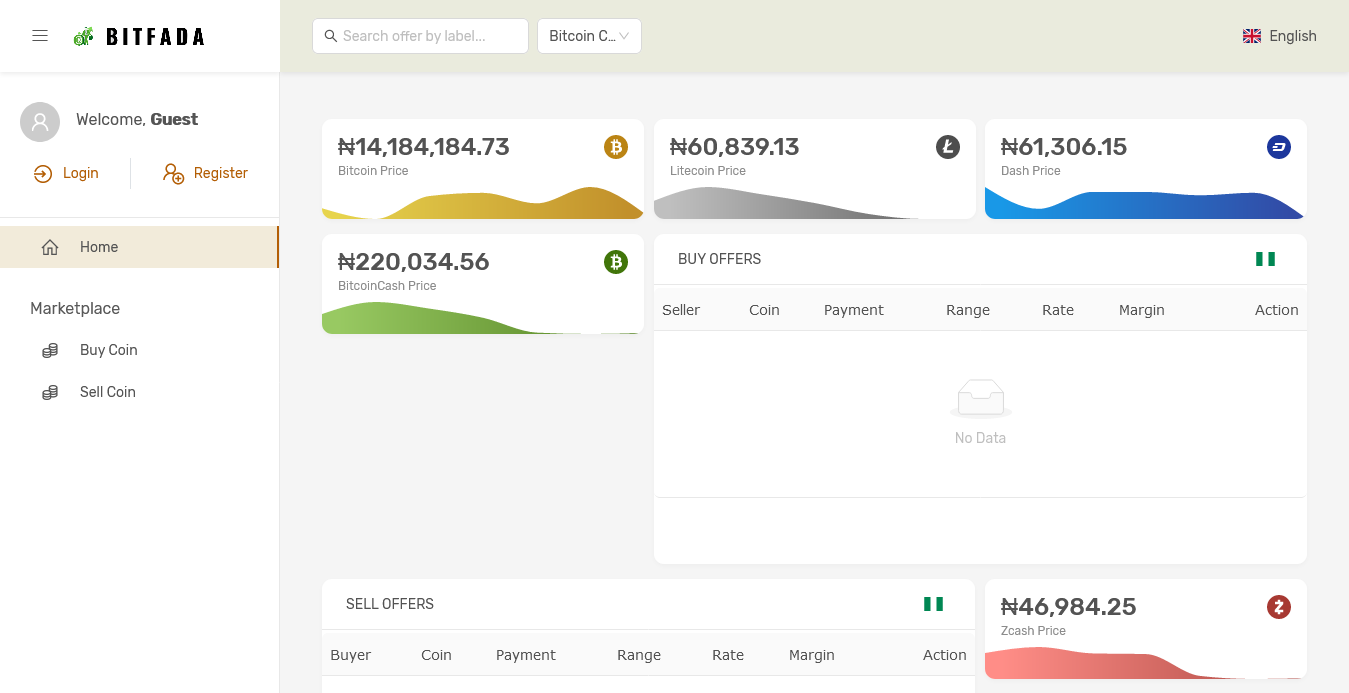Click the Register link

[206, 173]
